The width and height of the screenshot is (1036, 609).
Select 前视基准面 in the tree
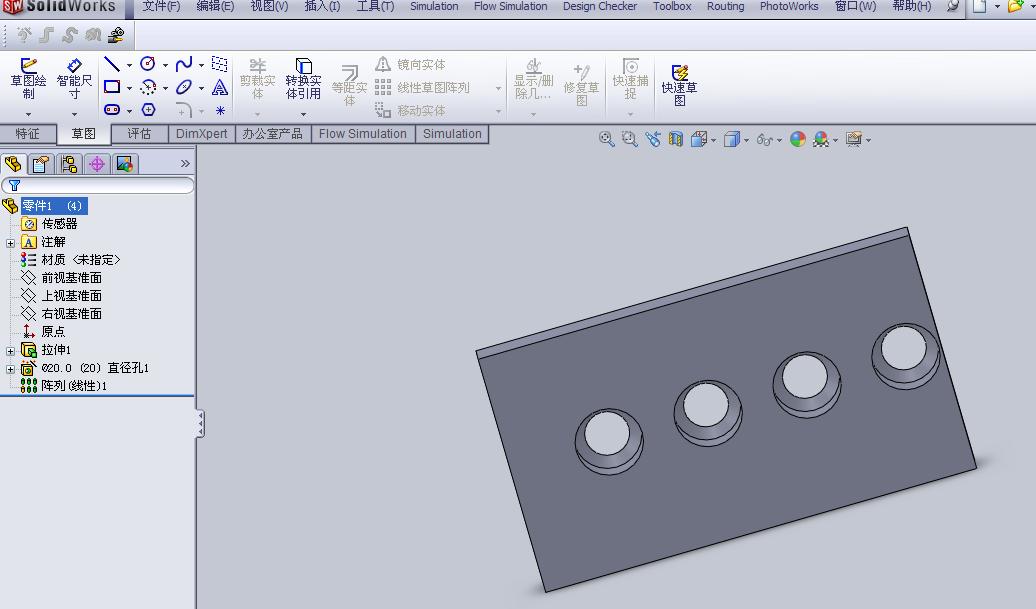71,278
